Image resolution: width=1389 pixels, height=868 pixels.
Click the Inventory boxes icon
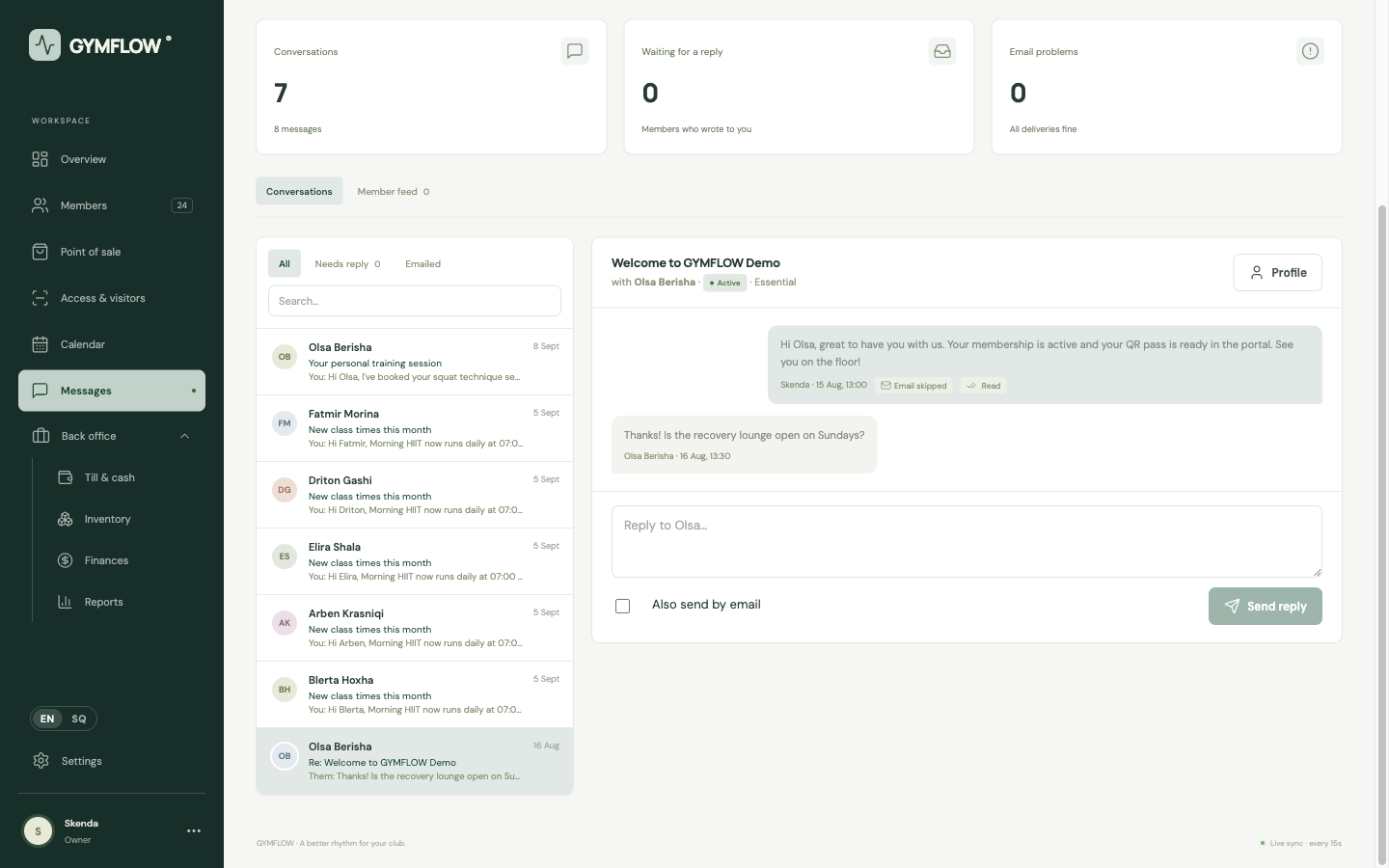click(66, 519)
